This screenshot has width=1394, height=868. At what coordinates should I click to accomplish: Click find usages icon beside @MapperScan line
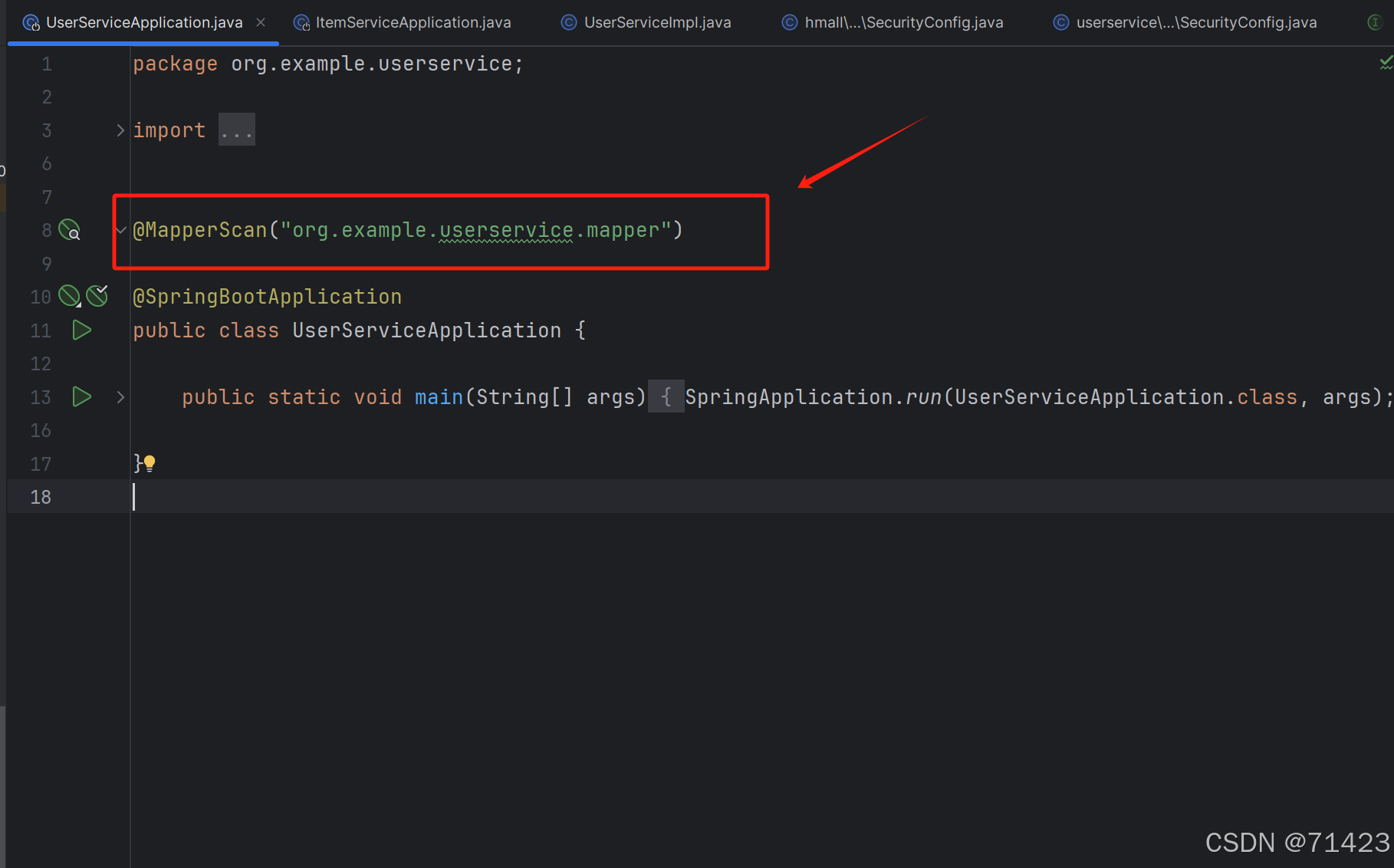[70, 229]
